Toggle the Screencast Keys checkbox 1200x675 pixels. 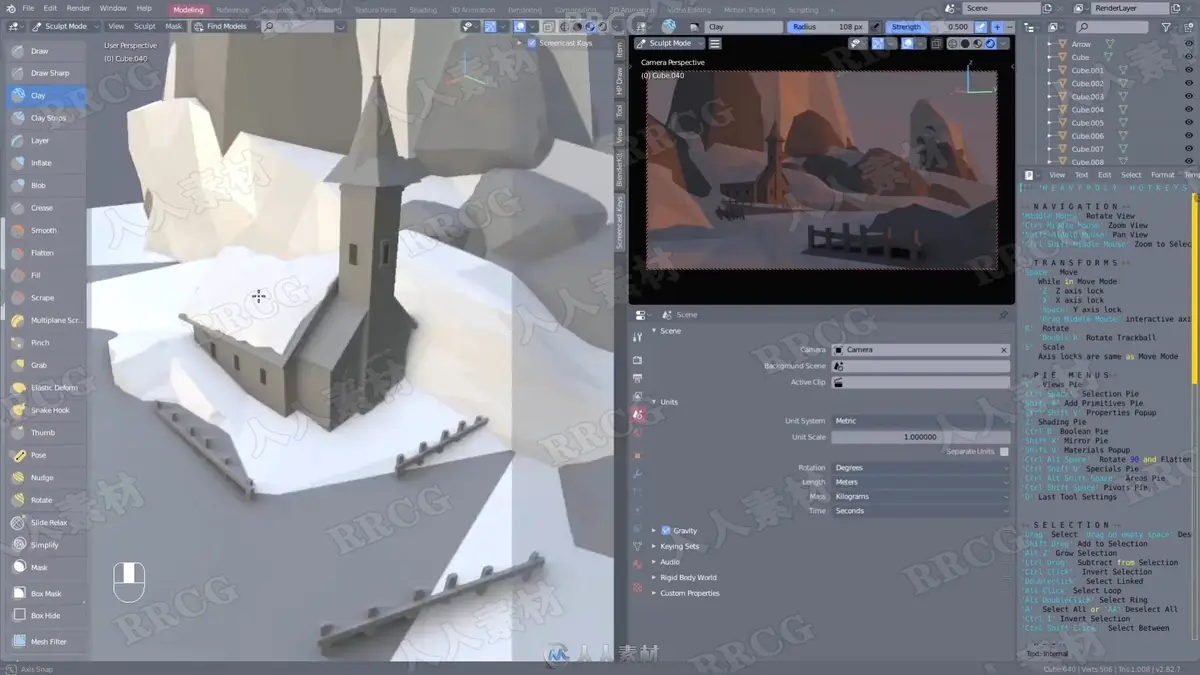(531, 43)
